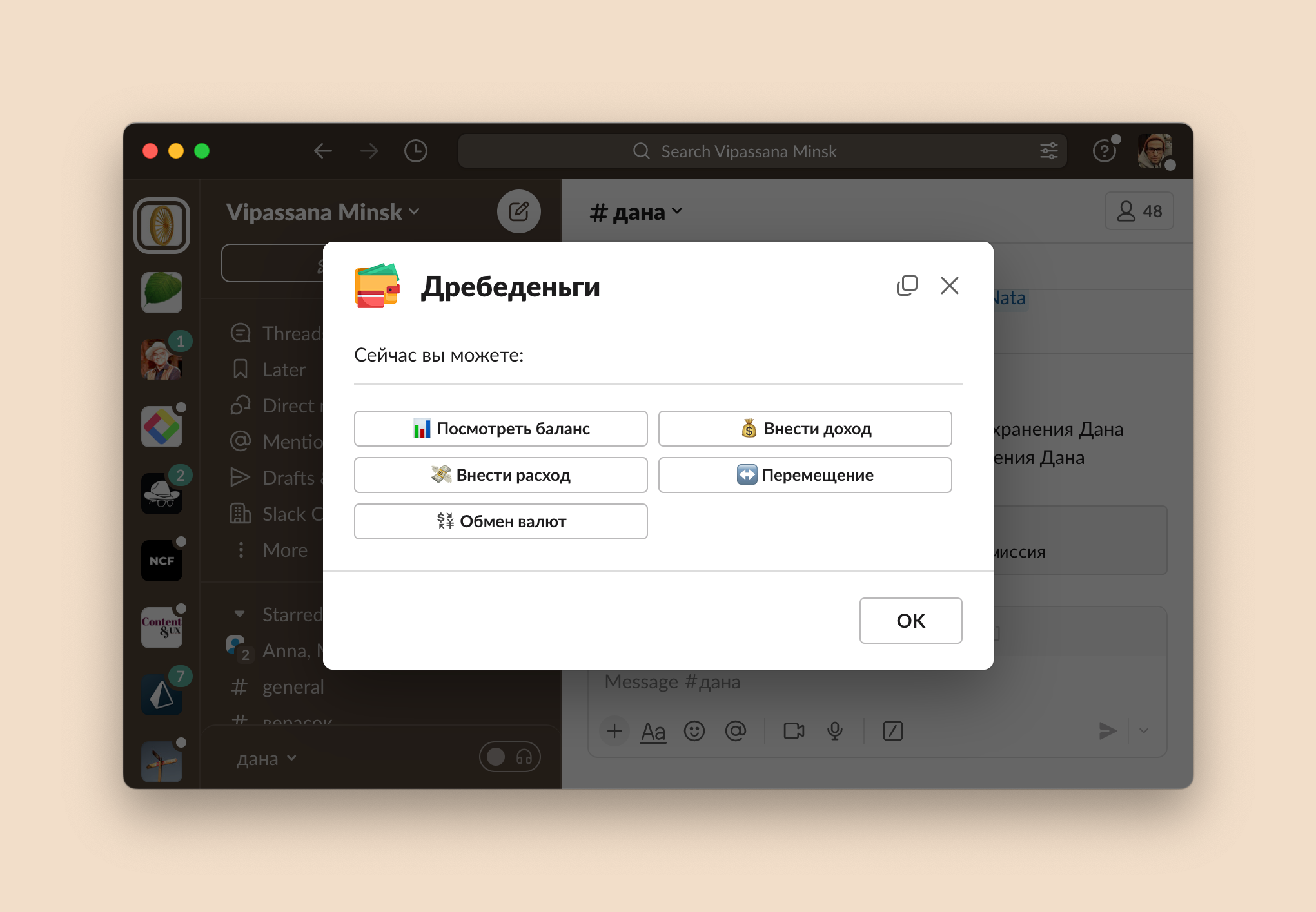This screenshot has width=1316, height=912.
Task: Confirm the dialog with OK
Action: pyautogui.click(x=910, y=621)
